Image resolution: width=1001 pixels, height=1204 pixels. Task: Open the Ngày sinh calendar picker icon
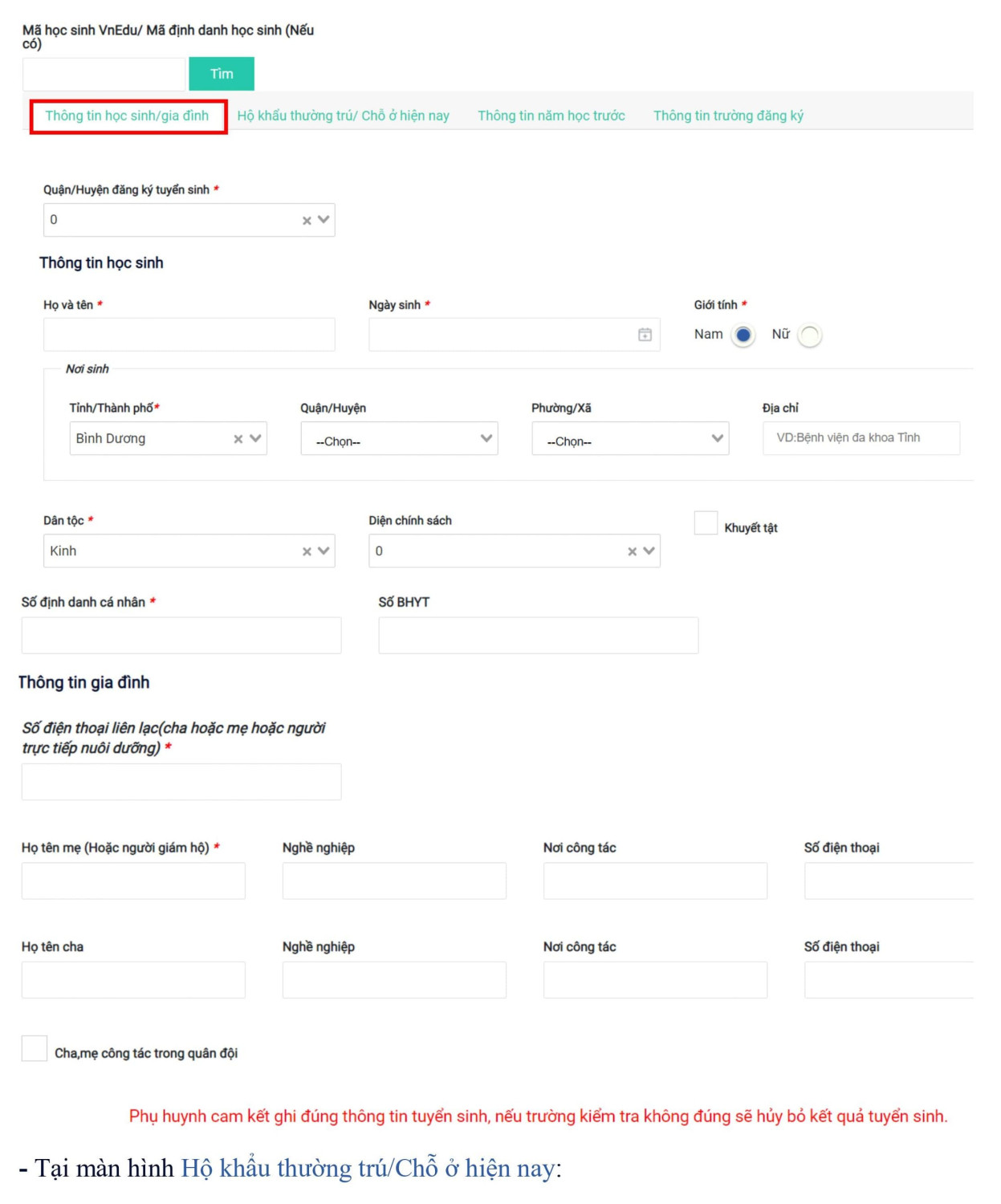(x=645, y=335)
